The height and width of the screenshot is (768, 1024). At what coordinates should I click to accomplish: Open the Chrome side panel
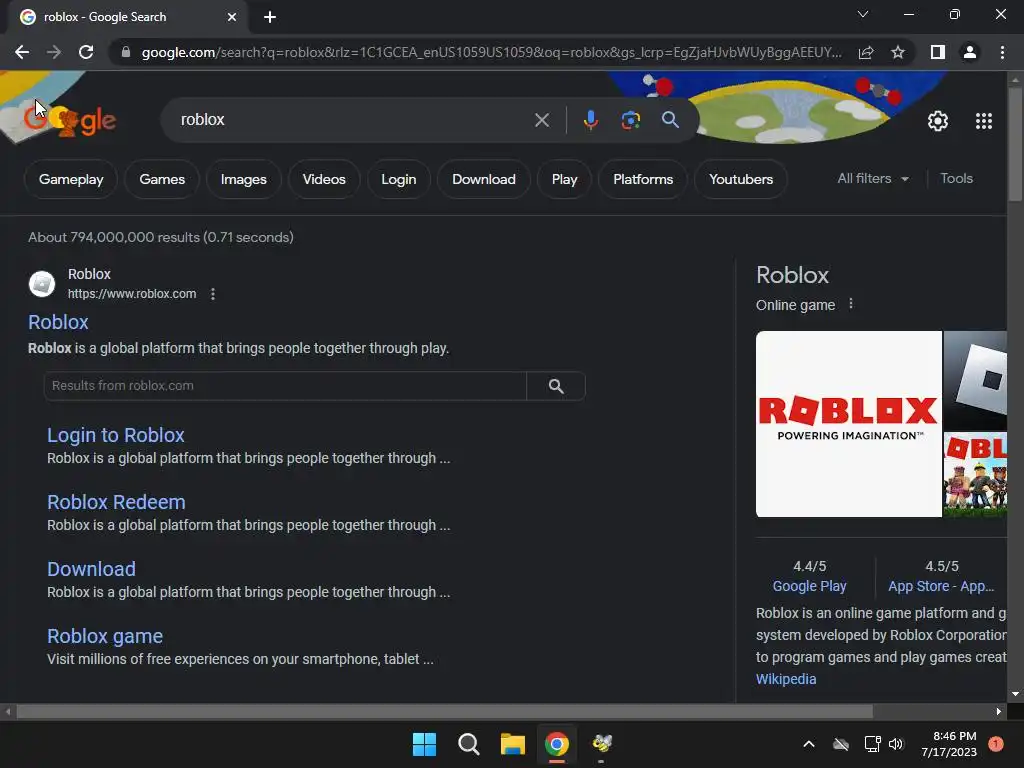(x=938, y=52)
